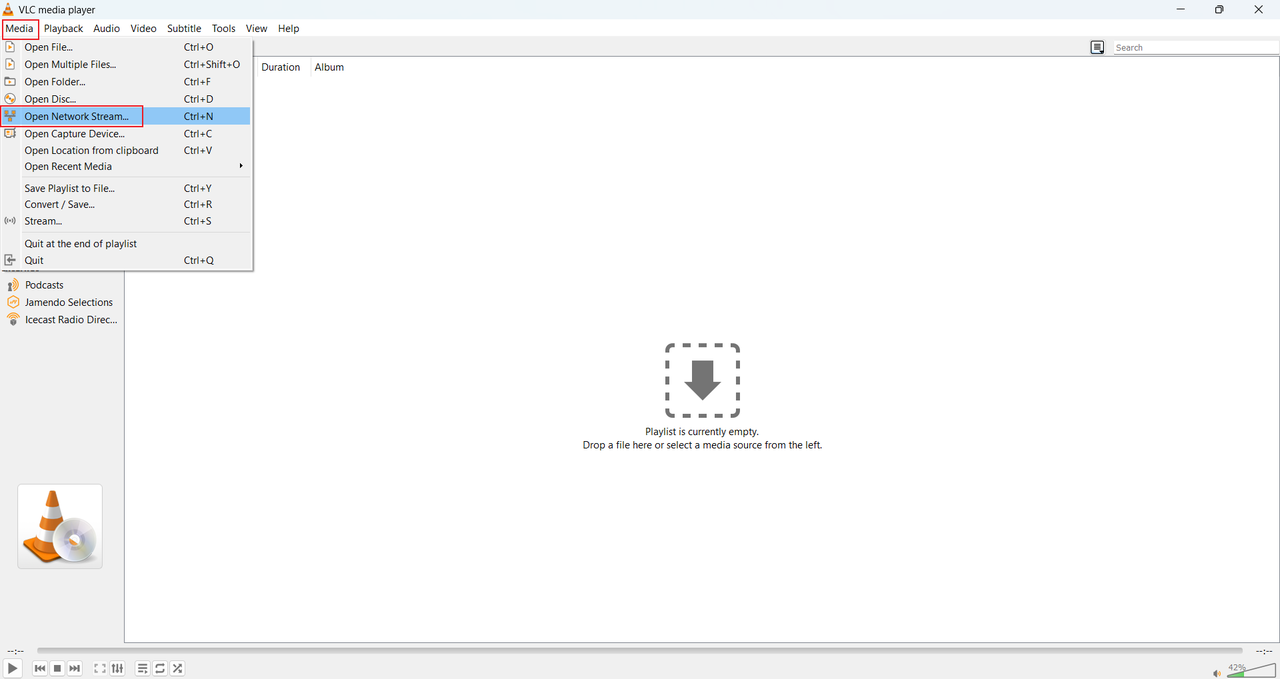1280x679 pixels.
Task: Stop playback with the stop button
Action: tap(57, 668)
